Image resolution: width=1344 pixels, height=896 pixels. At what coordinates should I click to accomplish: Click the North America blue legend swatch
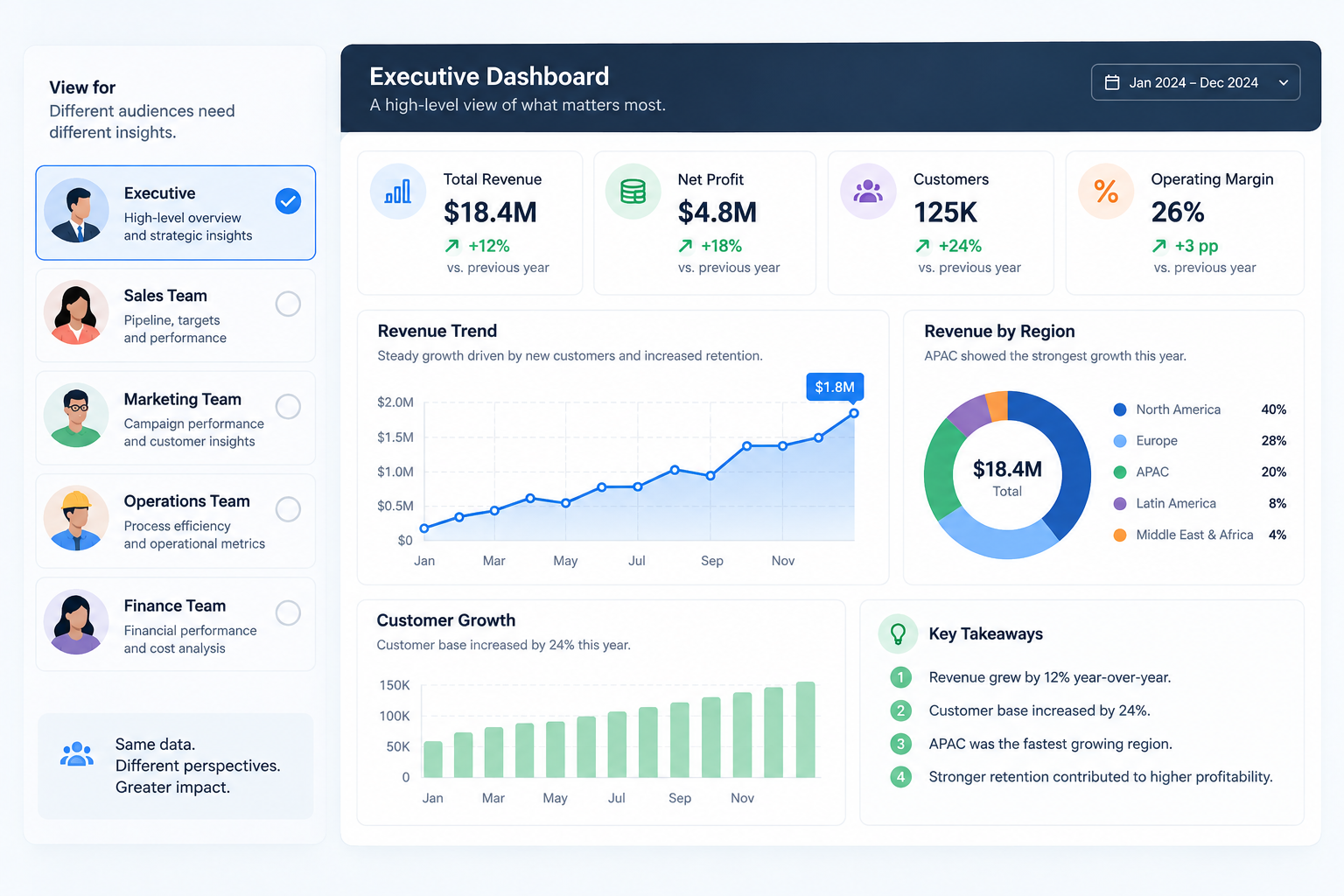click(x=1120, y=409)
